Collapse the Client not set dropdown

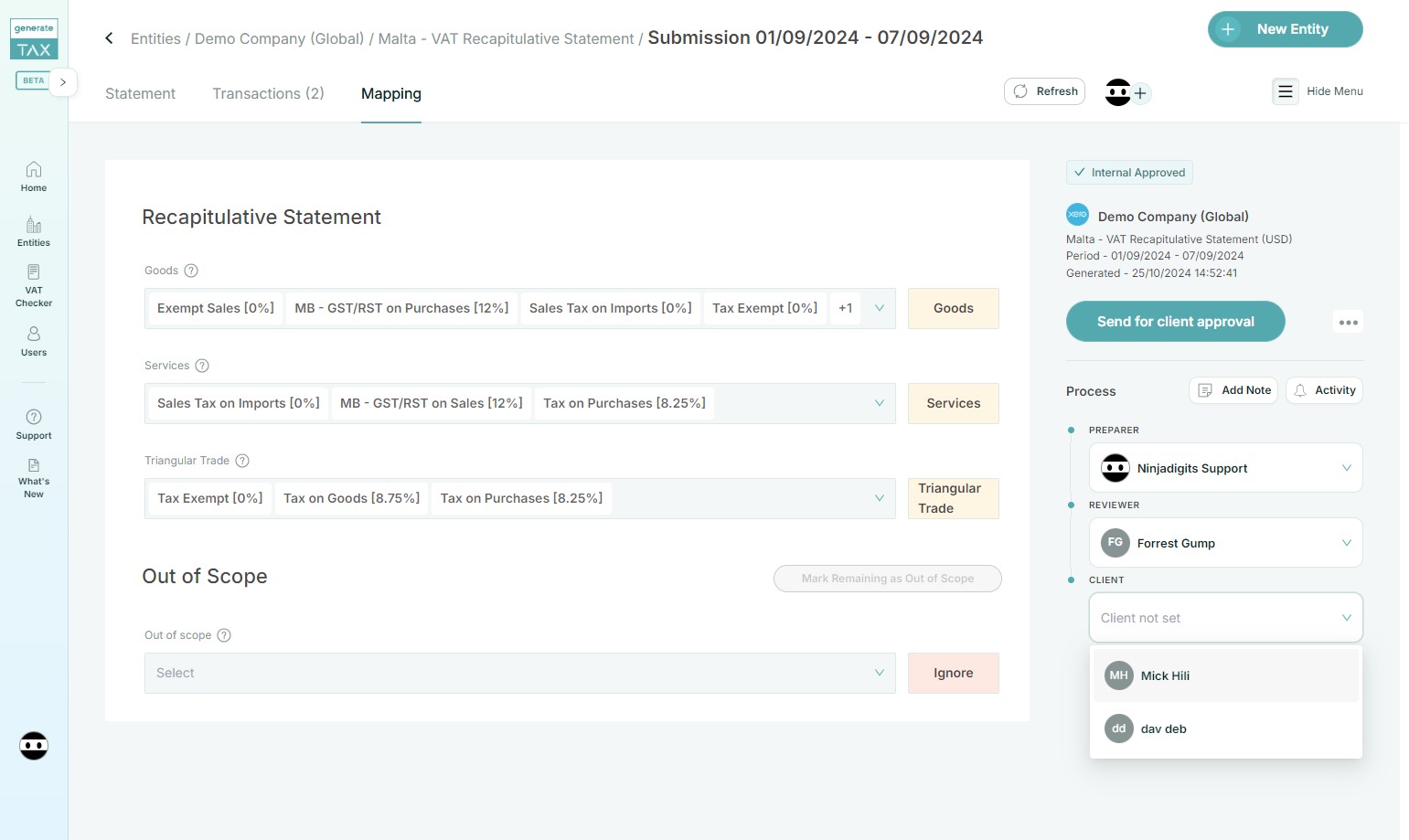click(1225, 618)
